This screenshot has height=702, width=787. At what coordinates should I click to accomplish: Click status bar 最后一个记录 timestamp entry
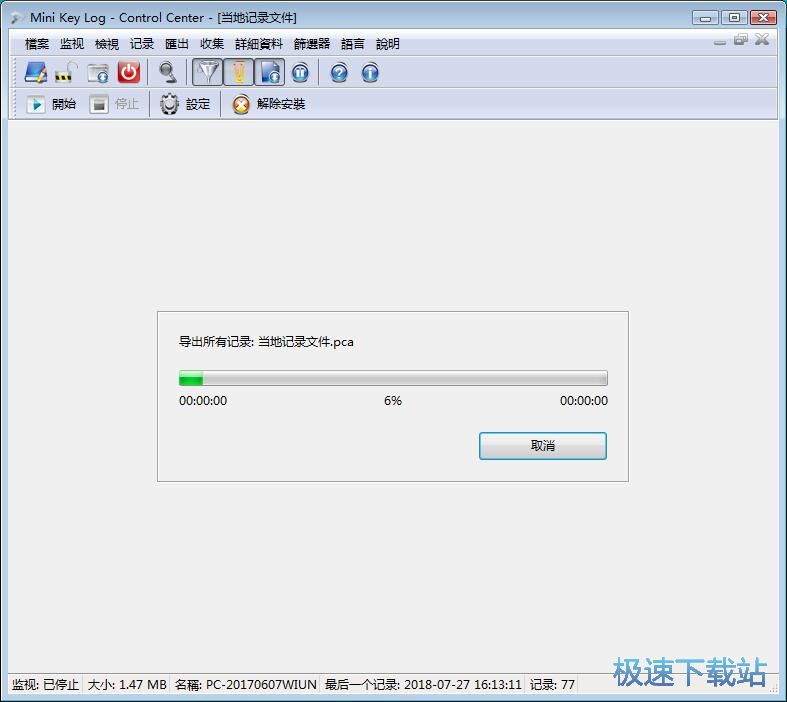pyautogui.click(x=423, y=685)
